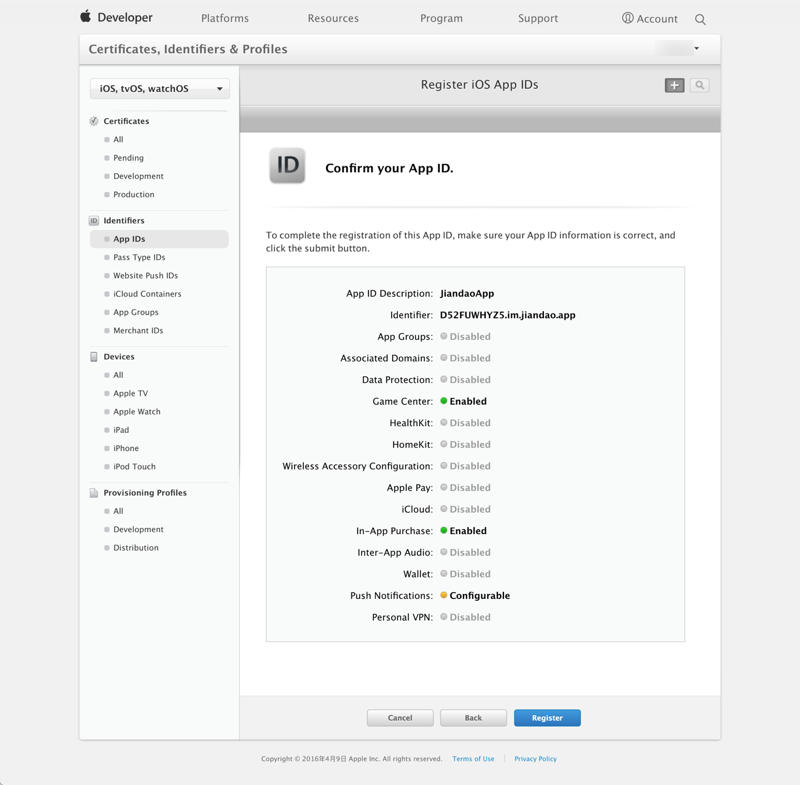Open the Platforms menu

(225, 18)
